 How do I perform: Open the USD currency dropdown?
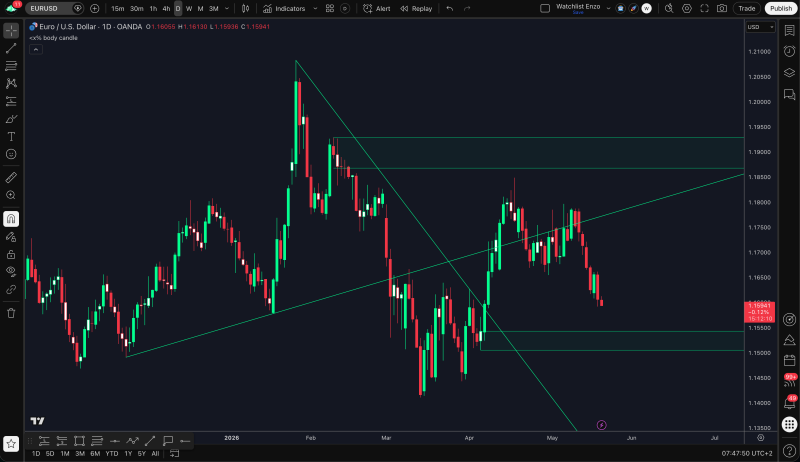pyautogui.click(x=760, y=27)
